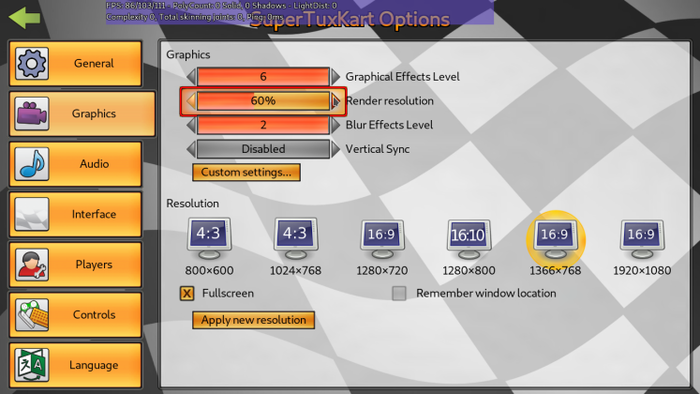Toggle Vertical Sync with right arrow
This screenshot has width=700, height=394.
(335, 149)
